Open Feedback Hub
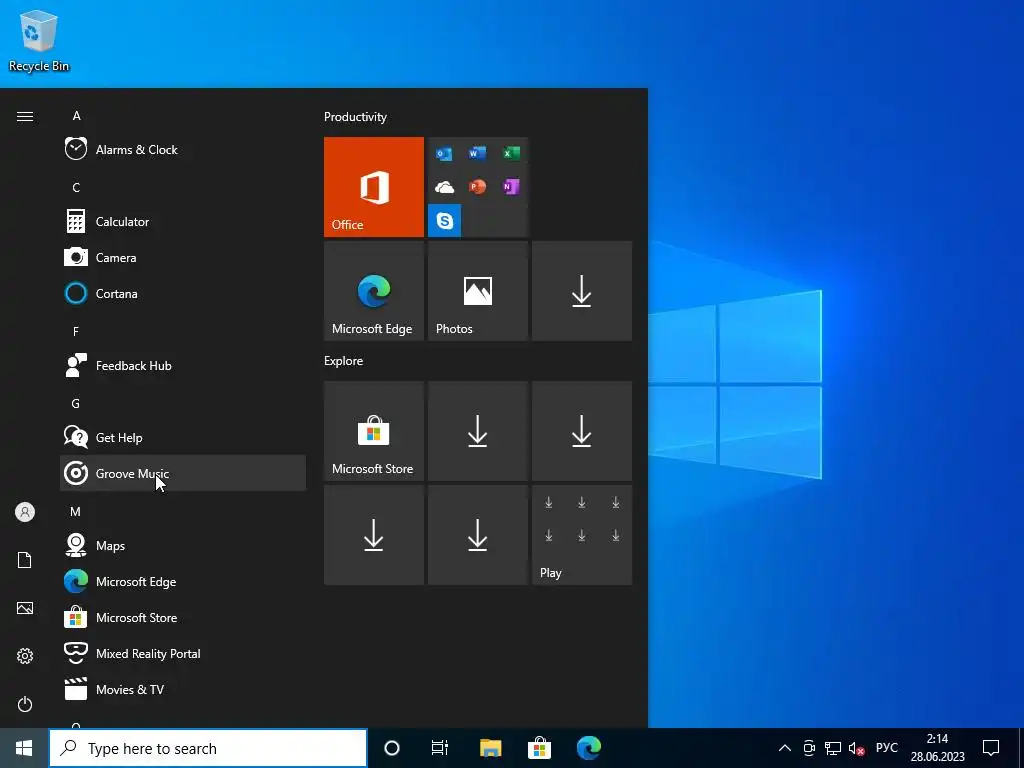 pos(183,366)
